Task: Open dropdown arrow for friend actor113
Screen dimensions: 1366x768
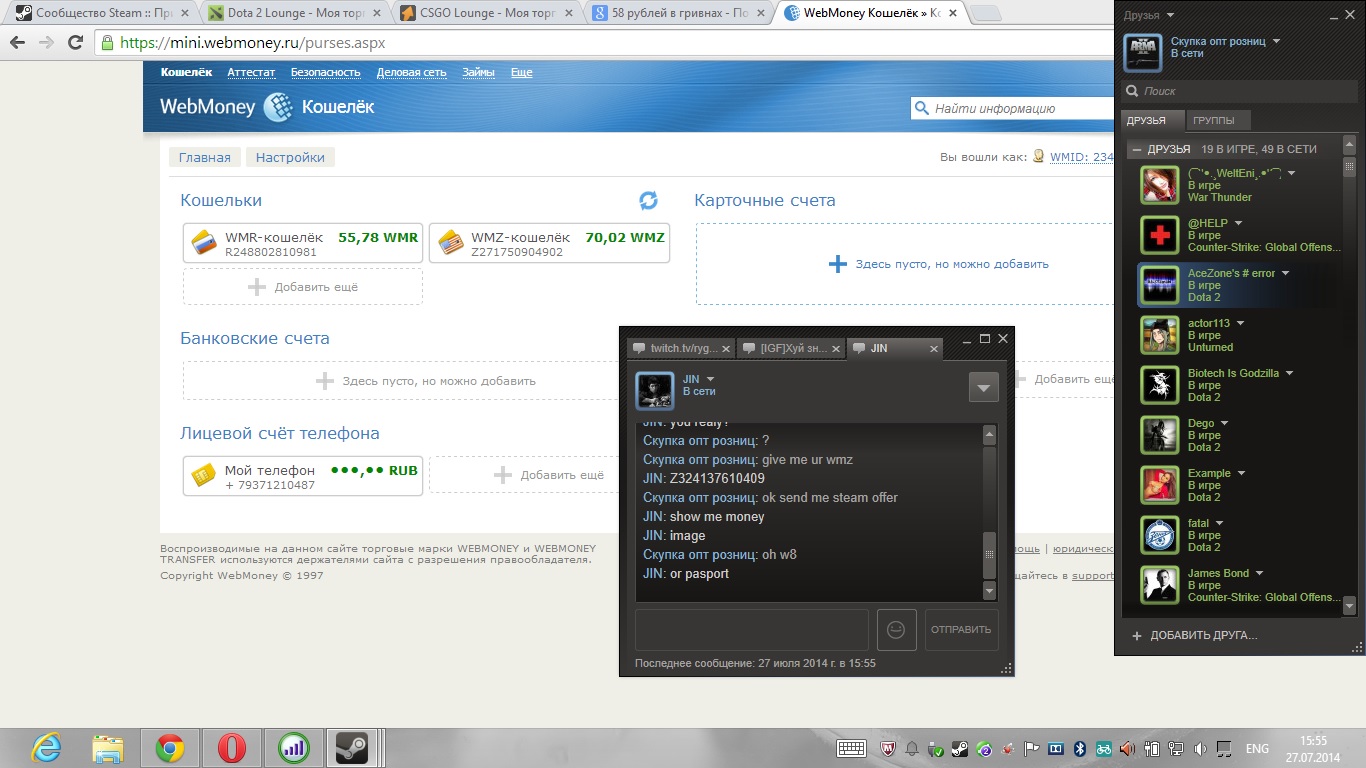Action: click(1240, 323)
